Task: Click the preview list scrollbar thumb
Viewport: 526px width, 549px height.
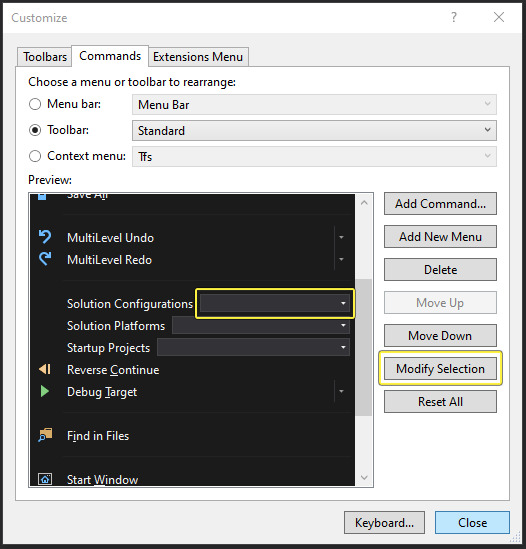Action: tap(364, 347)
